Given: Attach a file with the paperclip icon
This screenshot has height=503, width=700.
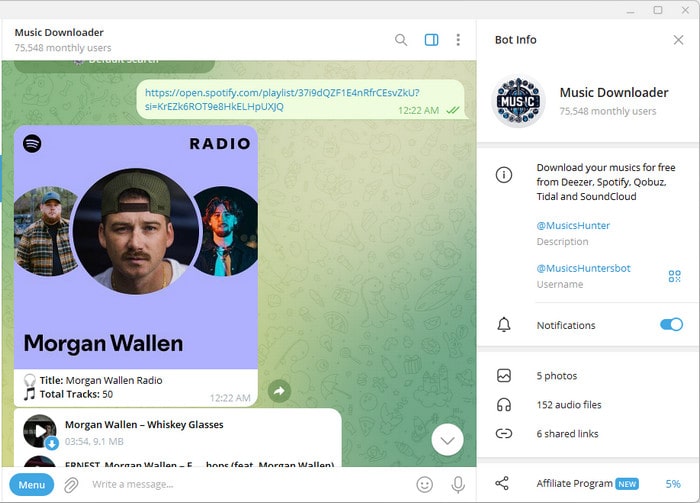Looking at the screenshot, I should click(x=71, y=485).
